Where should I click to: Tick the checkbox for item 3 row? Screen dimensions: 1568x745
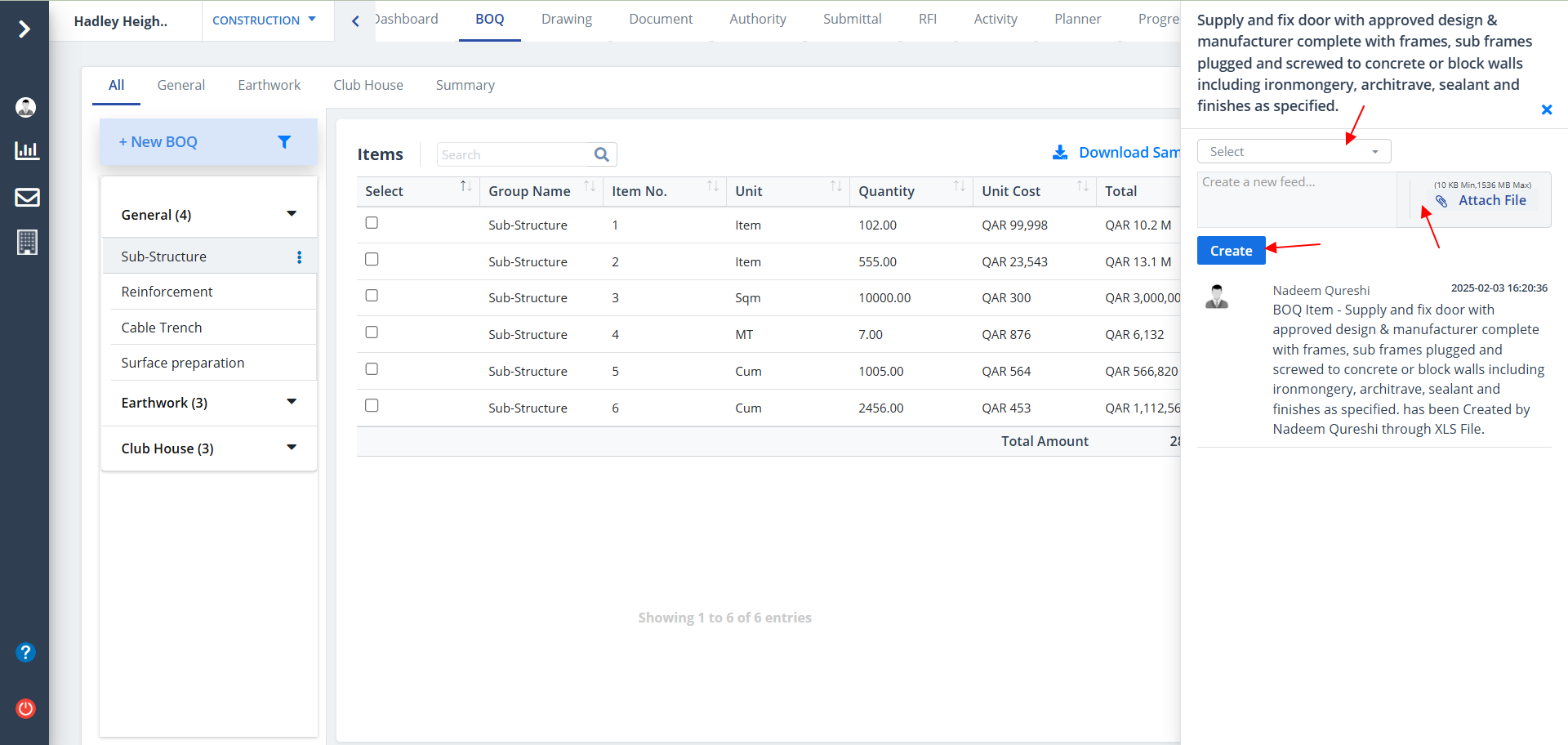[372, 296]
